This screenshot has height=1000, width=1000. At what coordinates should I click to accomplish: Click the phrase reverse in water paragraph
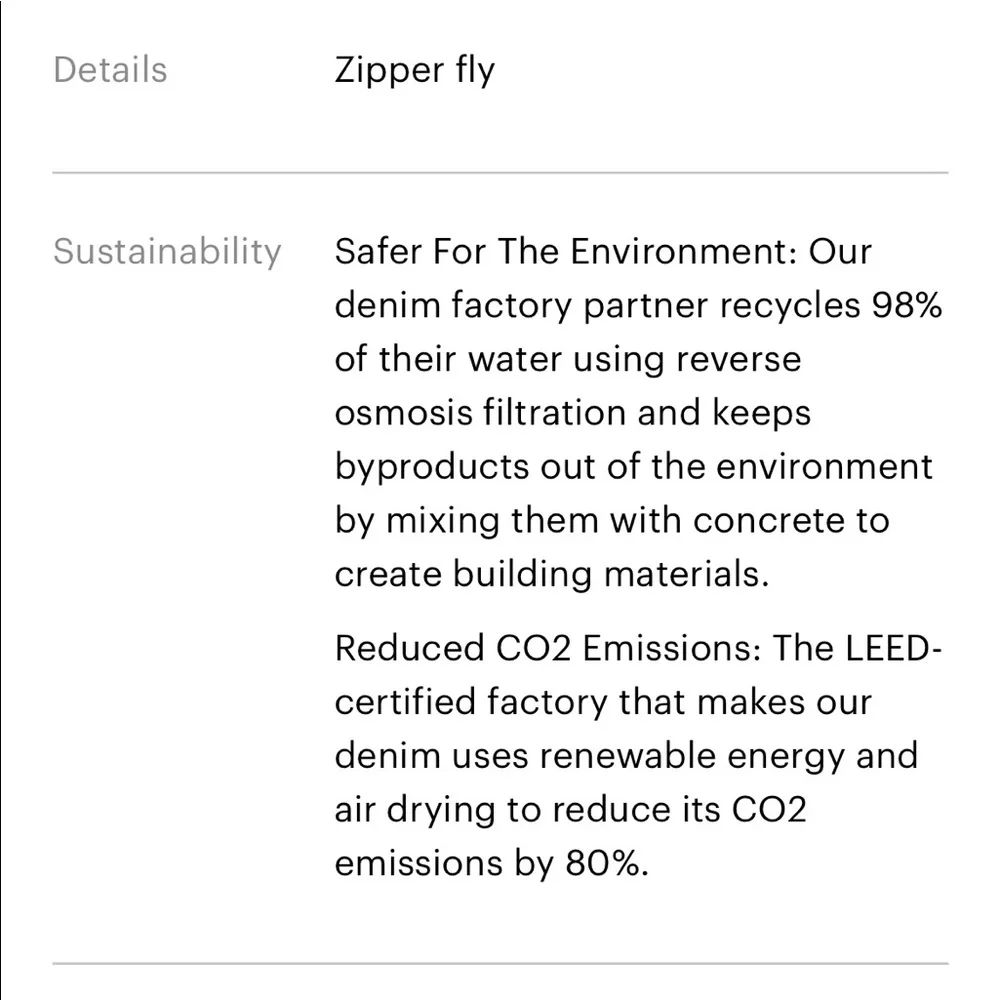(739, 359)
